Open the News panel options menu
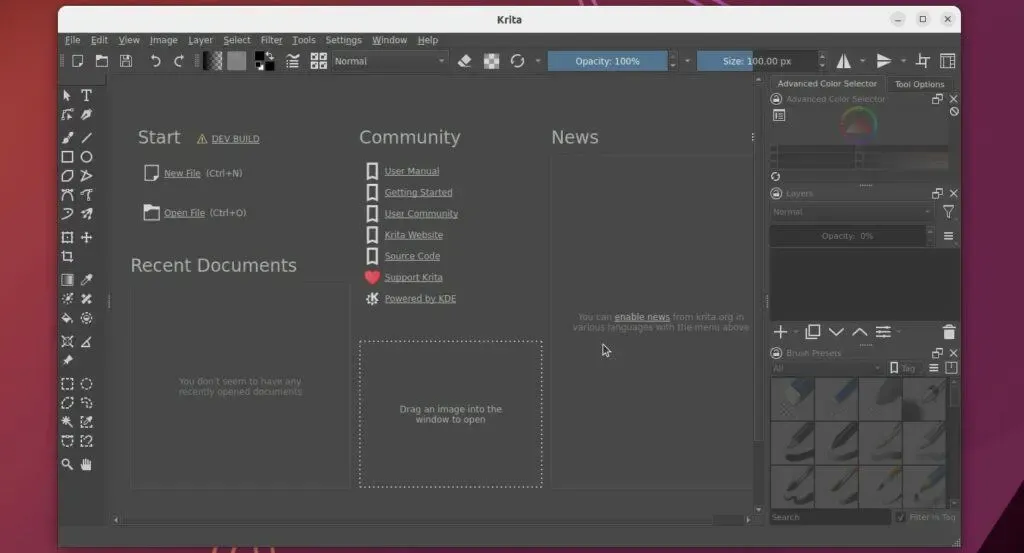 (x=752, y=137)
